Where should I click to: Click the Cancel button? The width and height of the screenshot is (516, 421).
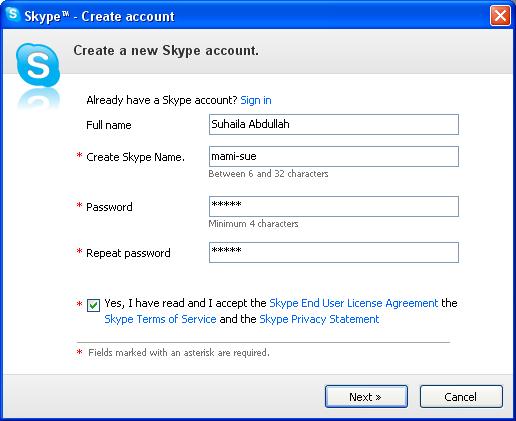[x=461, y=396]
